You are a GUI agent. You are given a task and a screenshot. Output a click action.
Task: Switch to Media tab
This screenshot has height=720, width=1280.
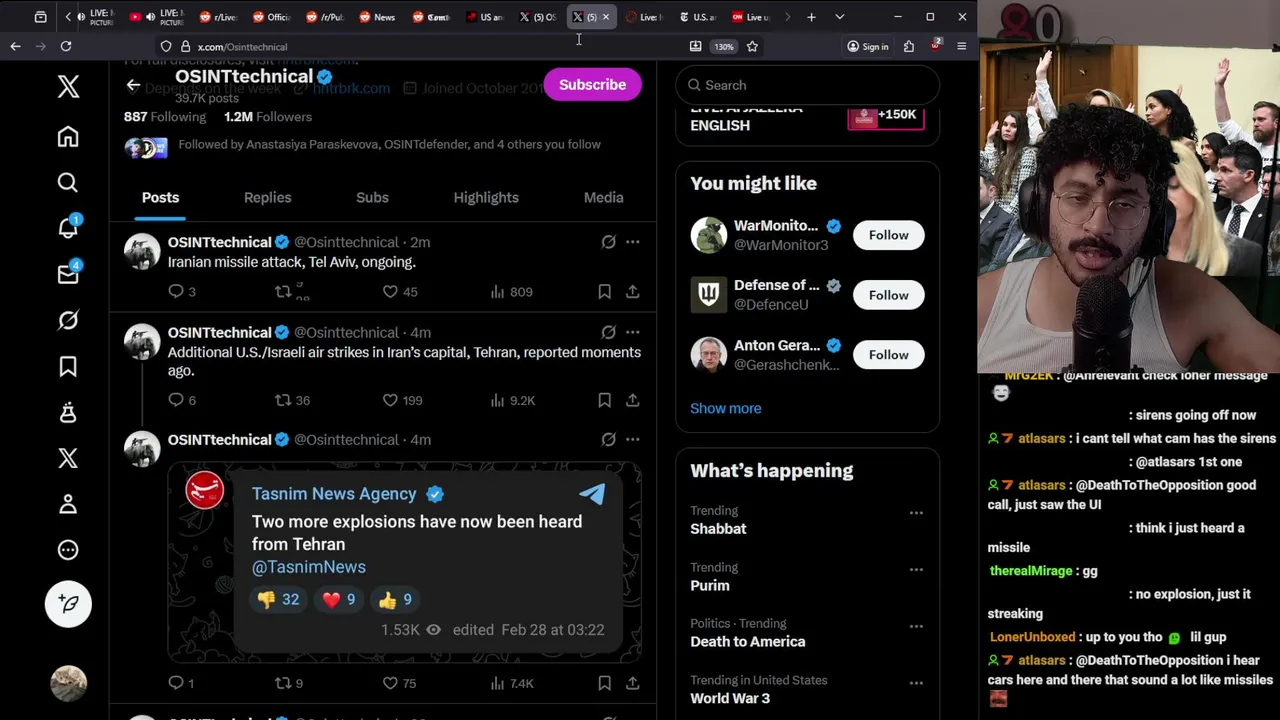pyautogui.click(x=603, y=197)
